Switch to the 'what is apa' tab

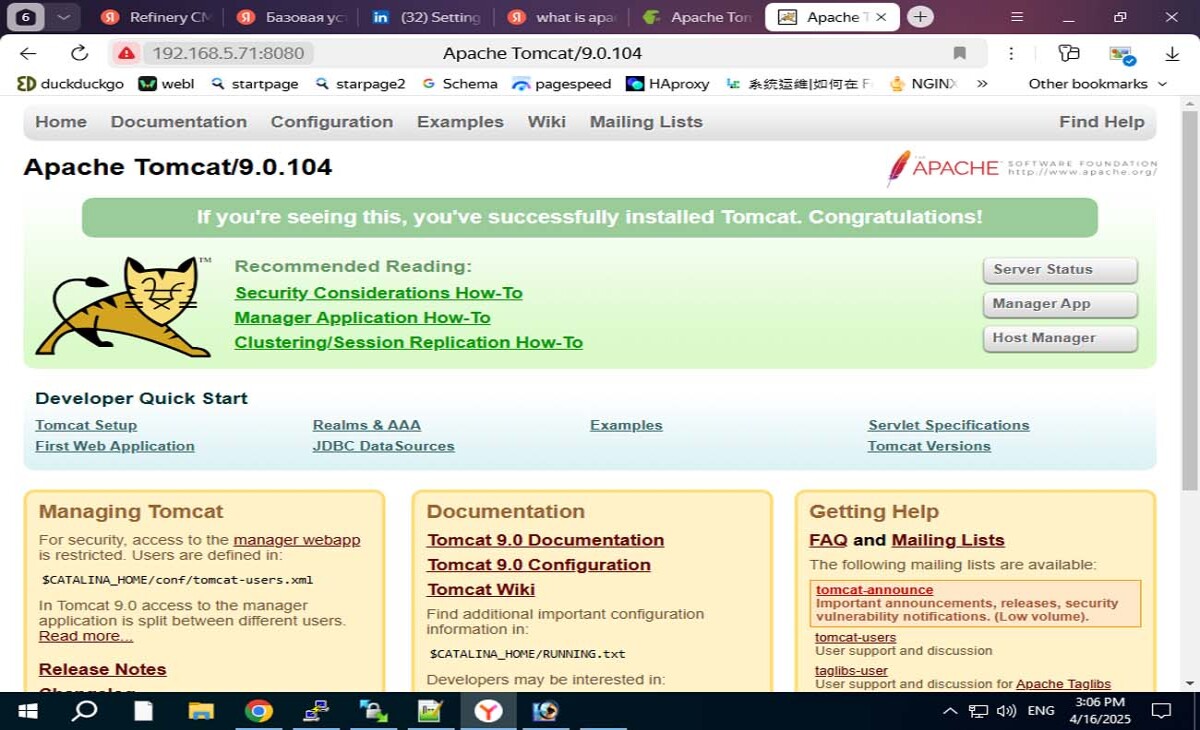tap(562, 17)
